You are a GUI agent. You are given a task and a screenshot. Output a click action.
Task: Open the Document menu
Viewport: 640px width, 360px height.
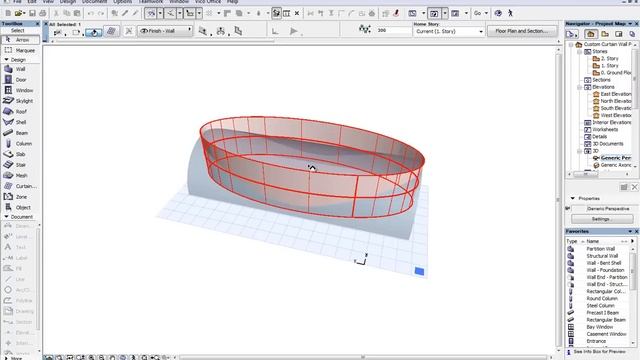click(94, 2)
